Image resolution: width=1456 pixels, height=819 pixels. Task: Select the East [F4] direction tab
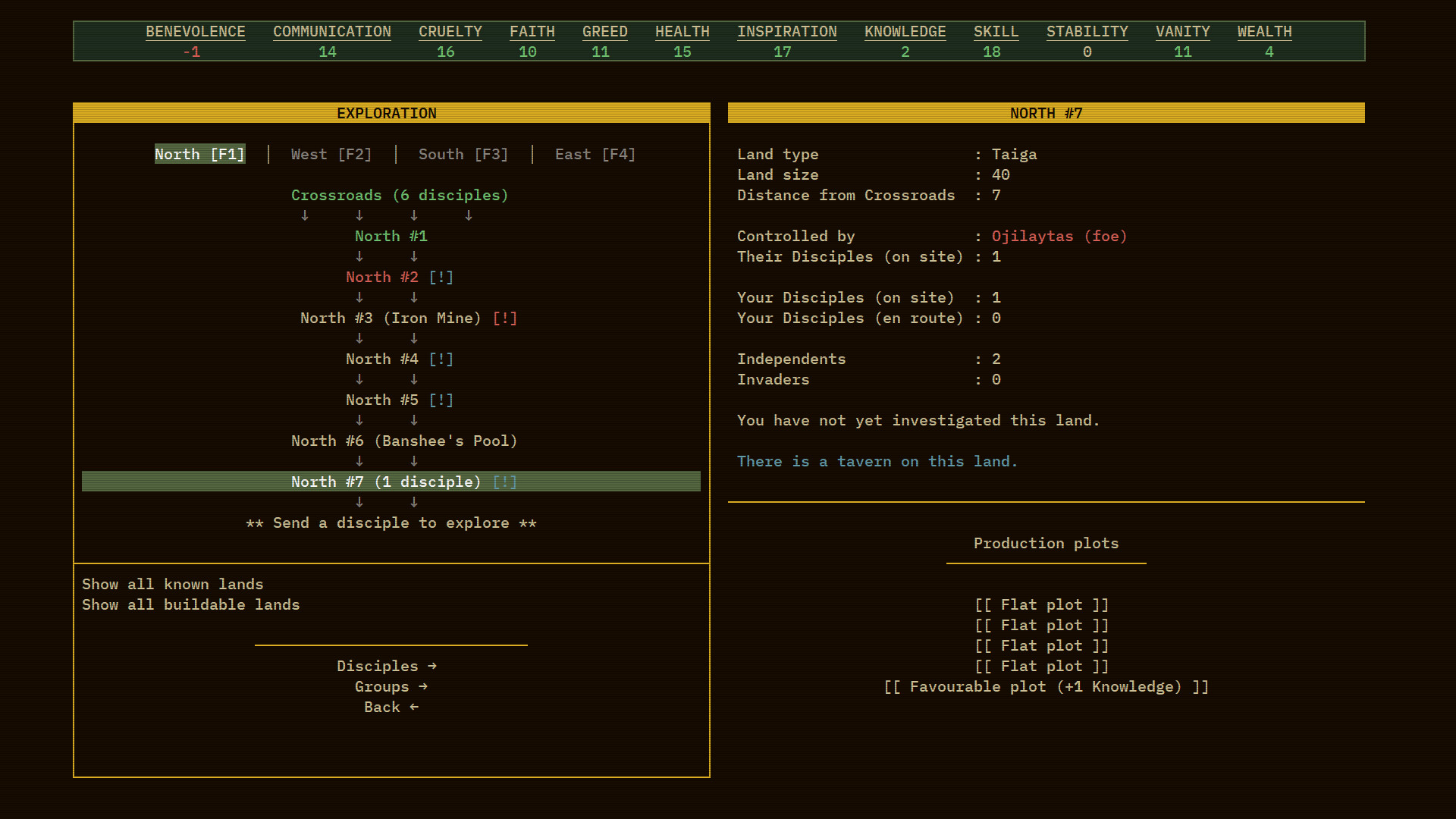(595, 154)
